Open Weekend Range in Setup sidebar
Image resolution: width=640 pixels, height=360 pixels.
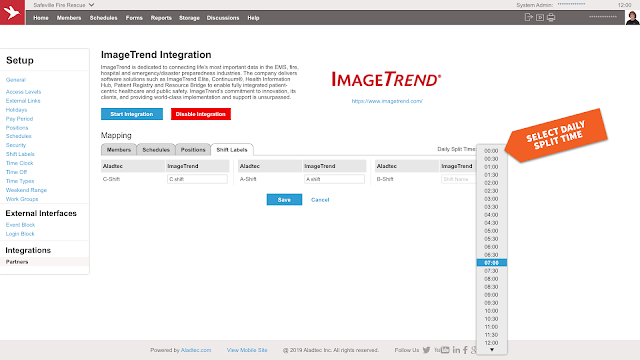[26, 190]
